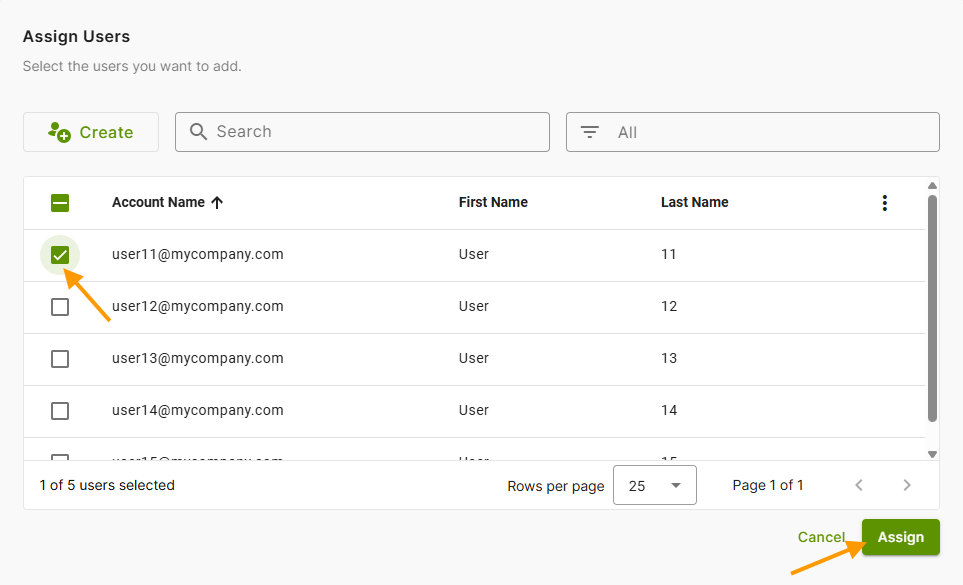Open the All filter dropdown
Screen dimensions: 963x585
click(x=752, y=132)
